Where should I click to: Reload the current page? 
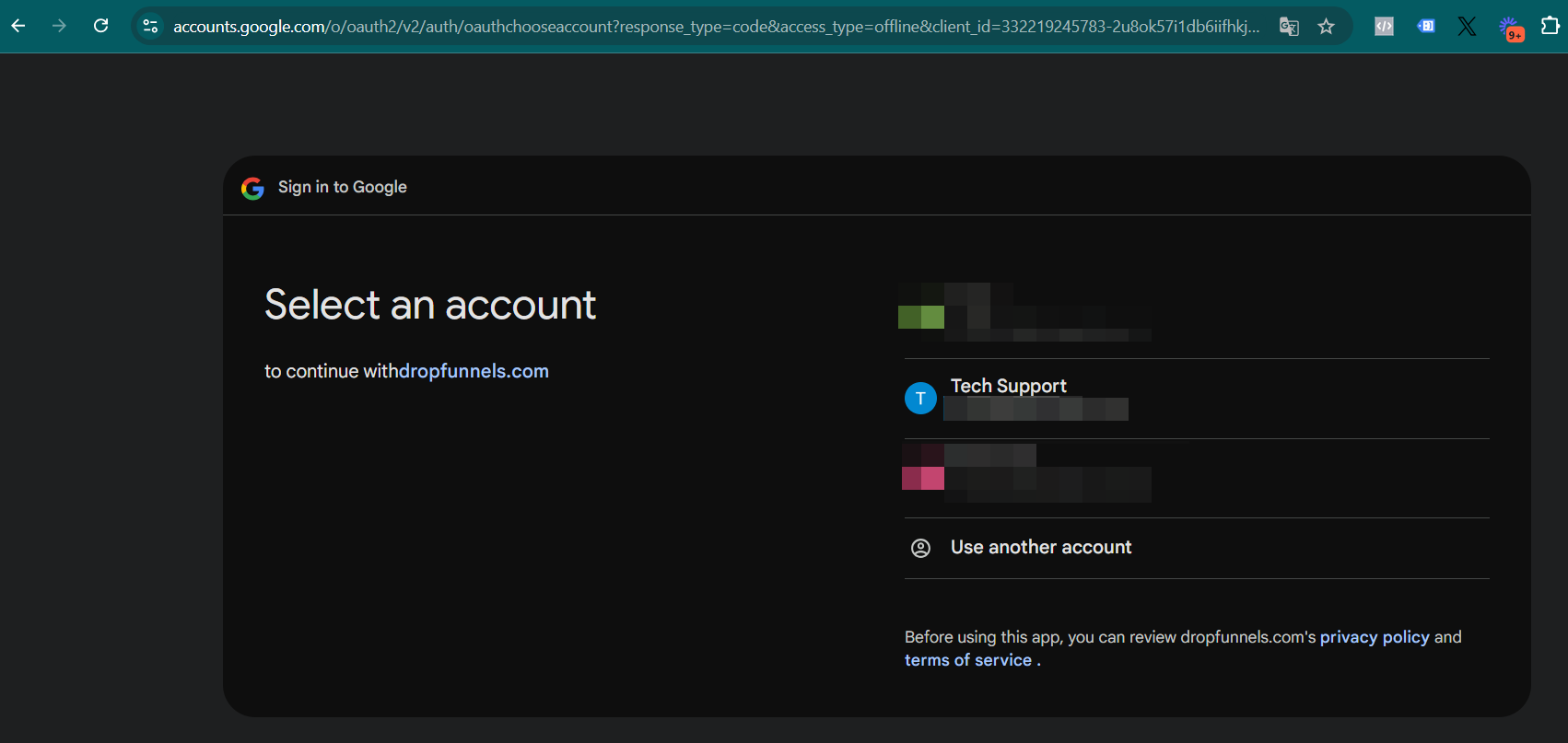point(101,26)
